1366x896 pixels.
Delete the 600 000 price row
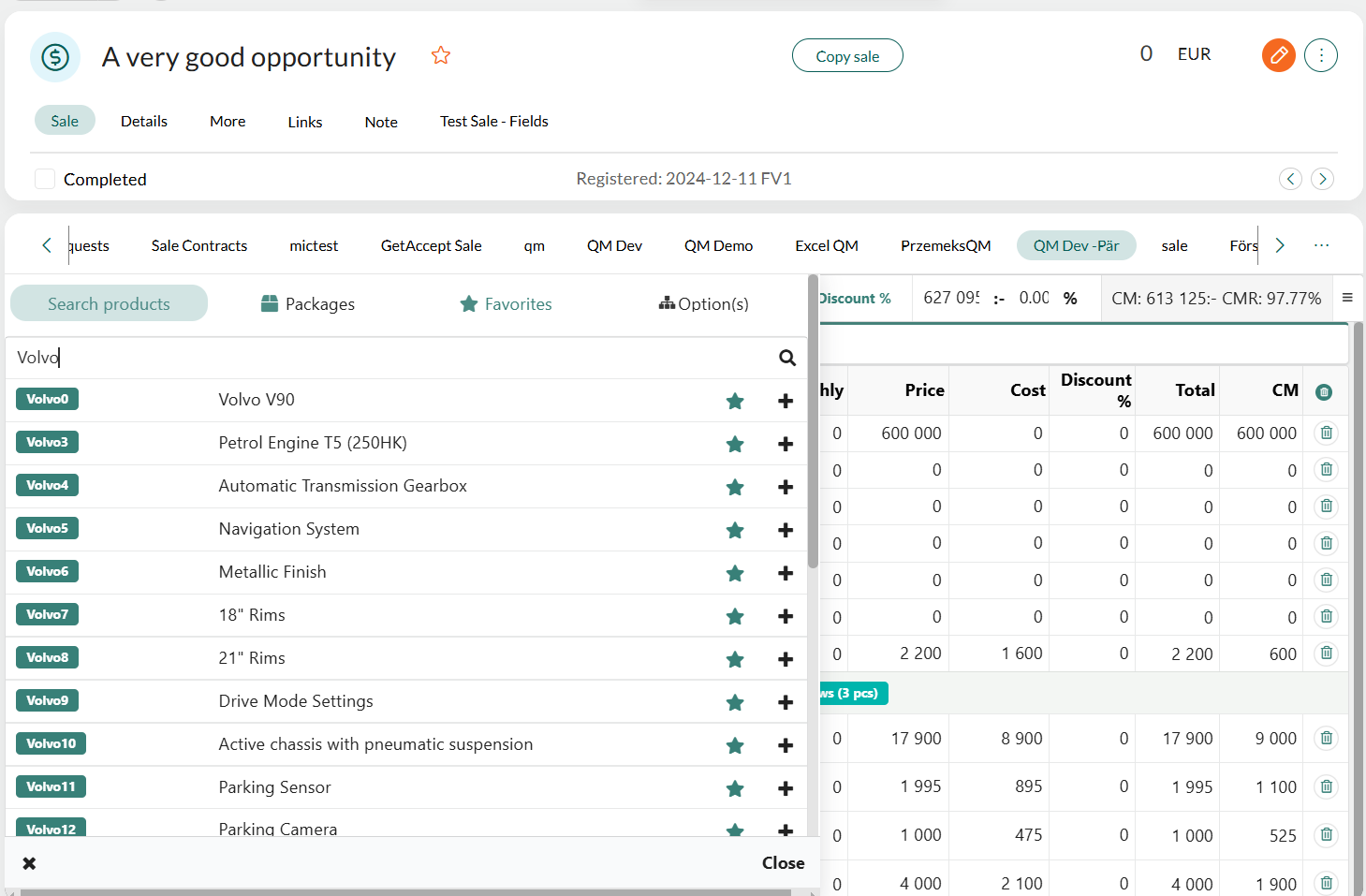point(1327,433)
